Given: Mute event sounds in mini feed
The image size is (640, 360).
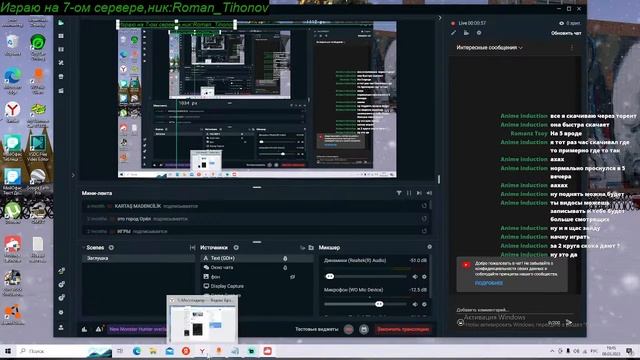Looking at the screenshot, I should (x=429, y=193).
